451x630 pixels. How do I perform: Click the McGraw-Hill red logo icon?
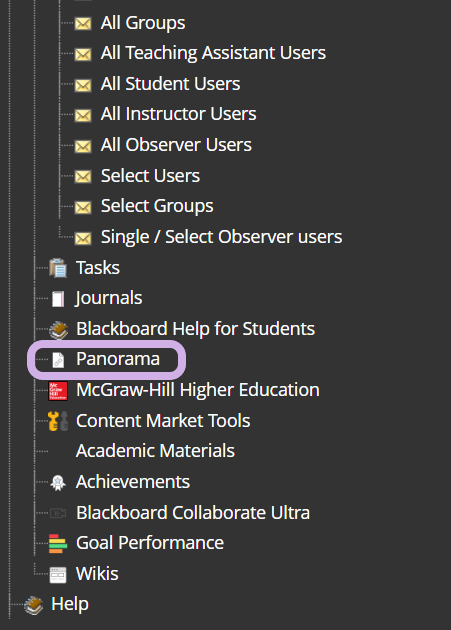click(x=58, y=391)
